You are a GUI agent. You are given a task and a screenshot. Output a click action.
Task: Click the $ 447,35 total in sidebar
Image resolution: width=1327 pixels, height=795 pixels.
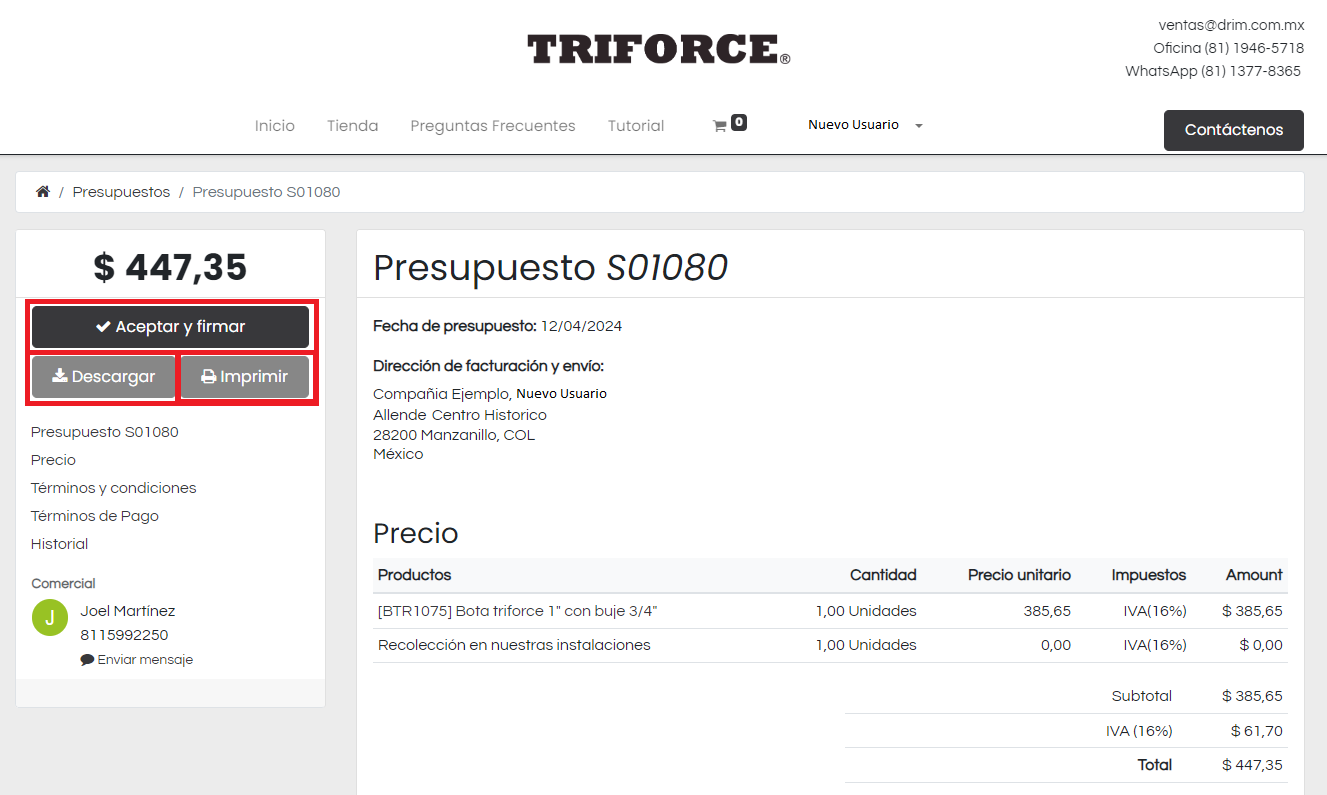click(x=170, y=267)
